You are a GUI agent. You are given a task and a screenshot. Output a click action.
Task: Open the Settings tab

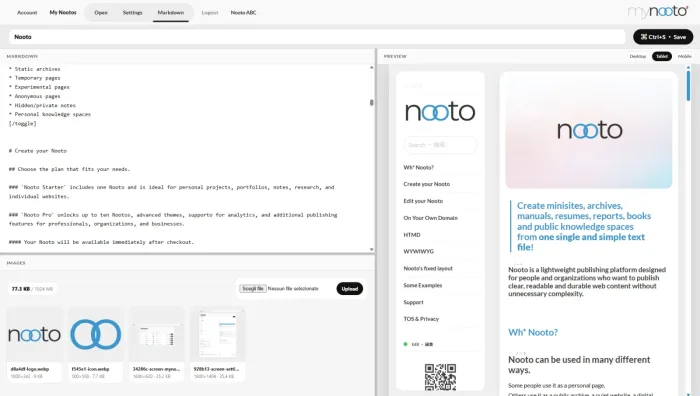pos(133,13)
